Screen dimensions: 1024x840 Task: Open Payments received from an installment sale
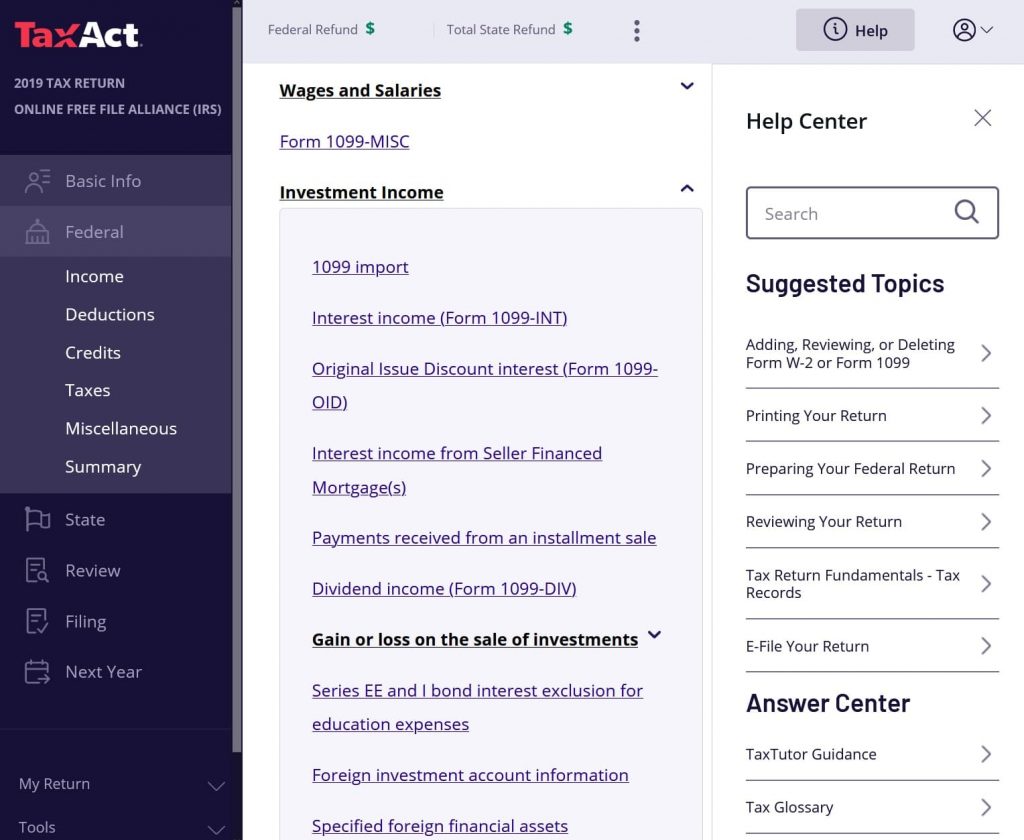[x=484, y=538]
